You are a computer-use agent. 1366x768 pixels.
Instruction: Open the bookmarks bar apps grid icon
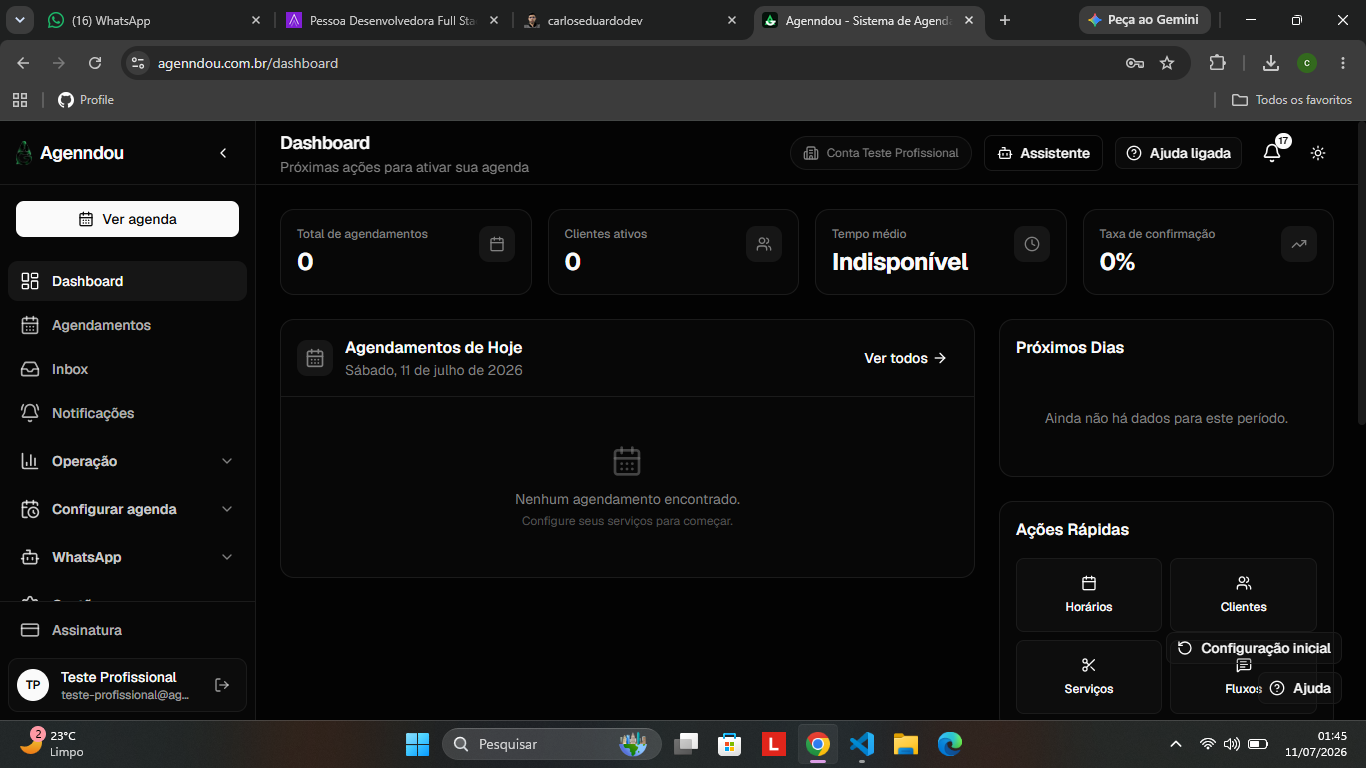pos(20,100)
